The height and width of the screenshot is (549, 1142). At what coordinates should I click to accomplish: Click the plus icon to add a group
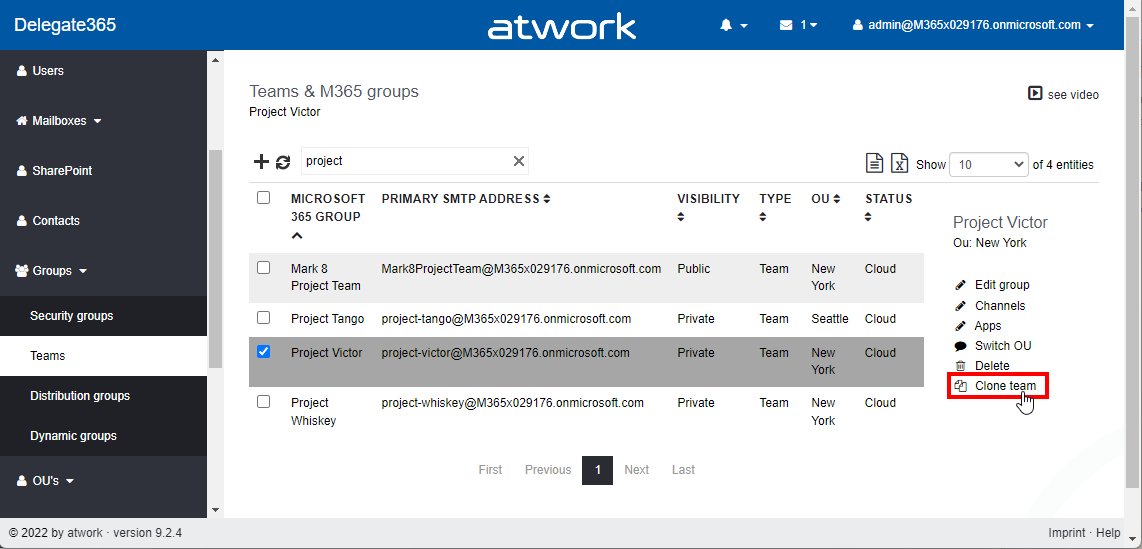(261, 162)
